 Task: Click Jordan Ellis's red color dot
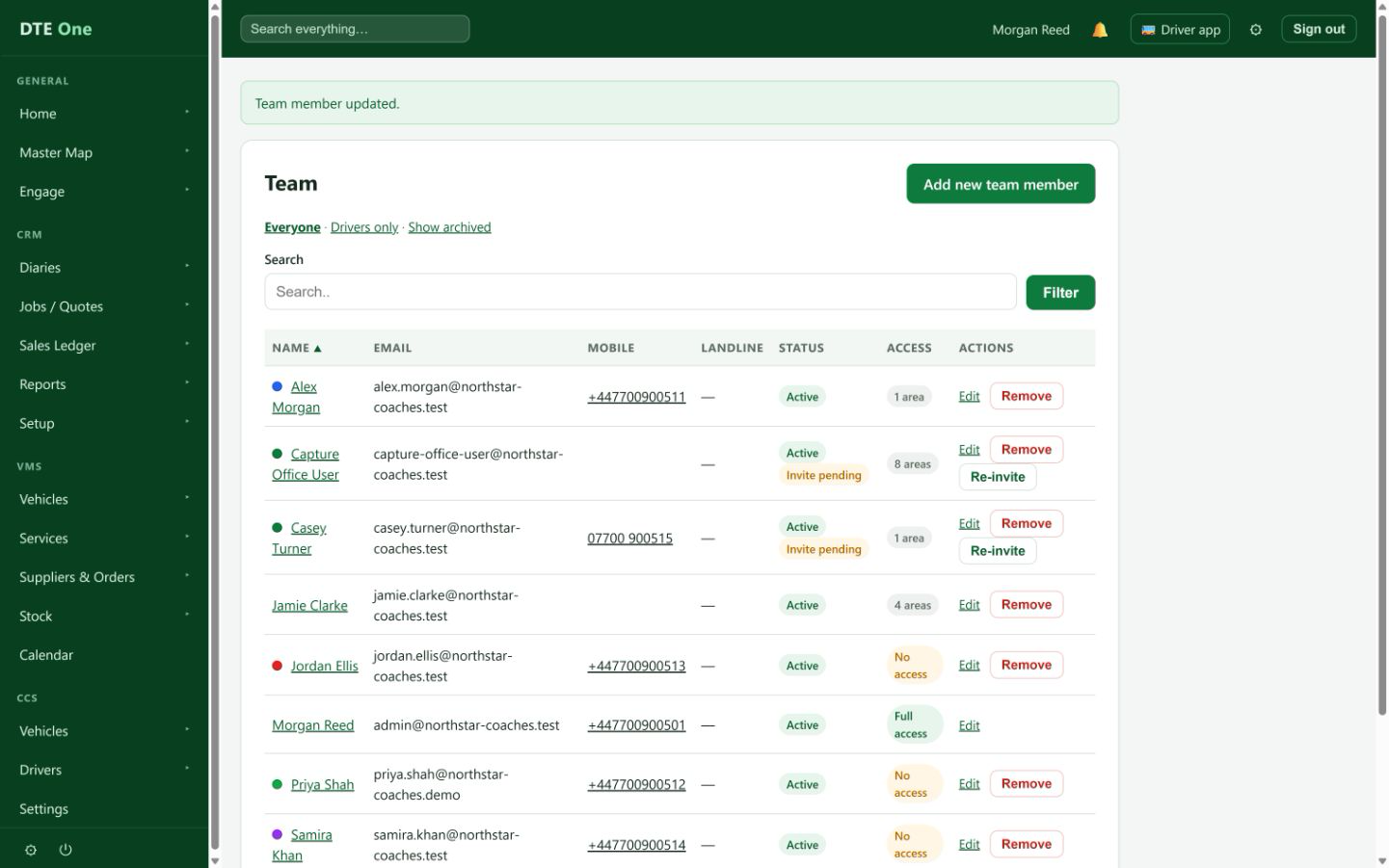(278, 666)
